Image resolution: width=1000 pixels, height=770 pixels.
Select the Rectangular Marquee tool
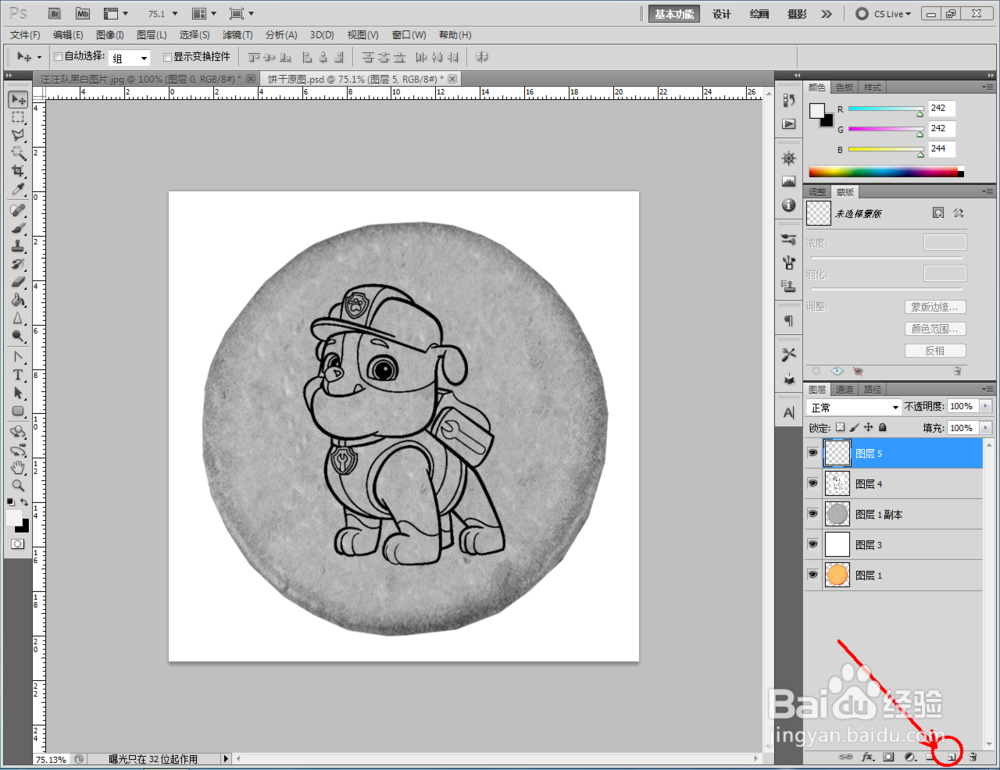click(18, 118)
